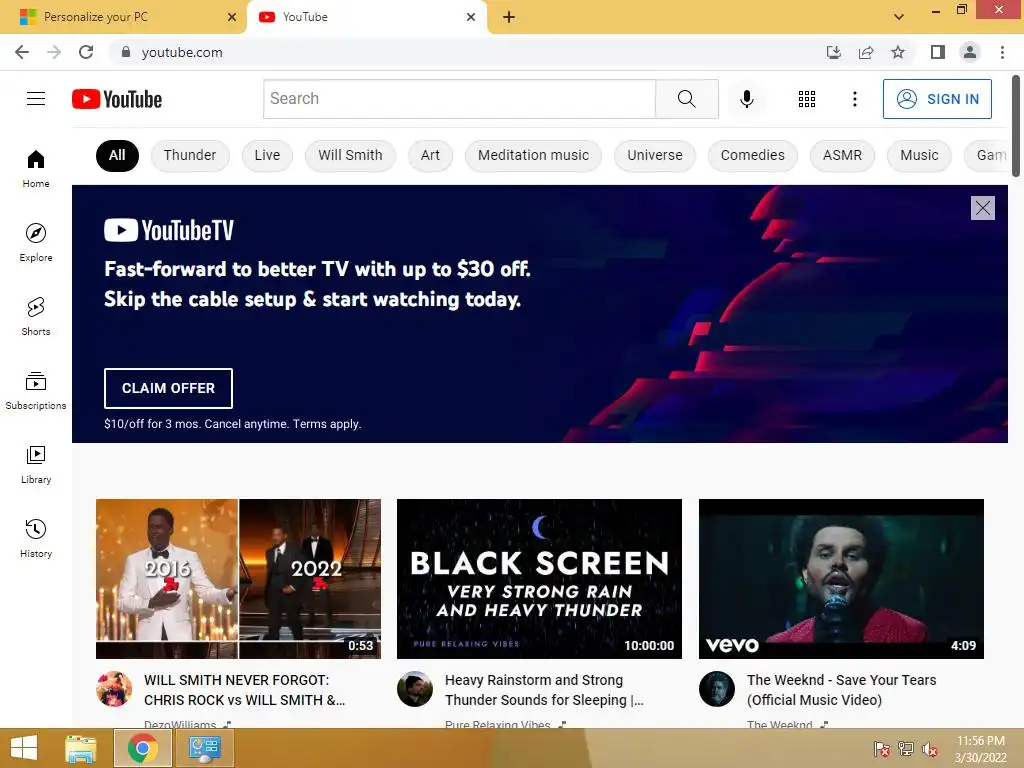
Task: Reload the YouTube page
Action: [86, 52]
